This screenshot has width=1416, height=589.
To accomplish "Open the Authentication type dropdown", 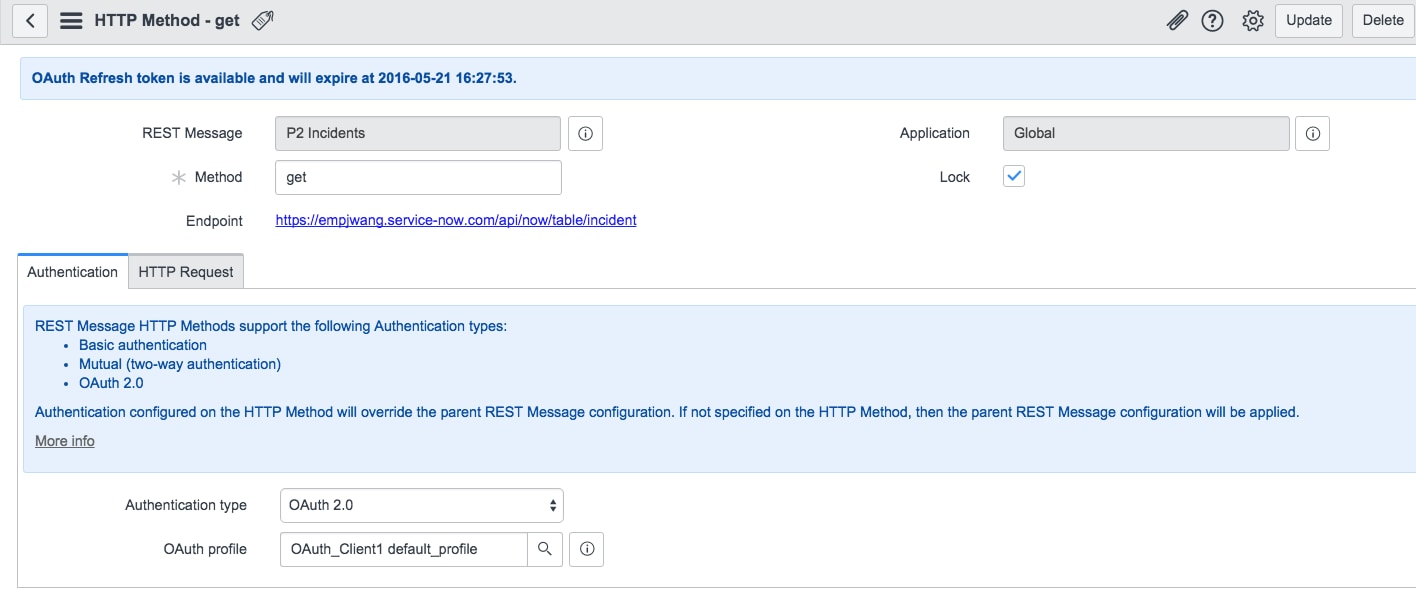I will 421,505.
